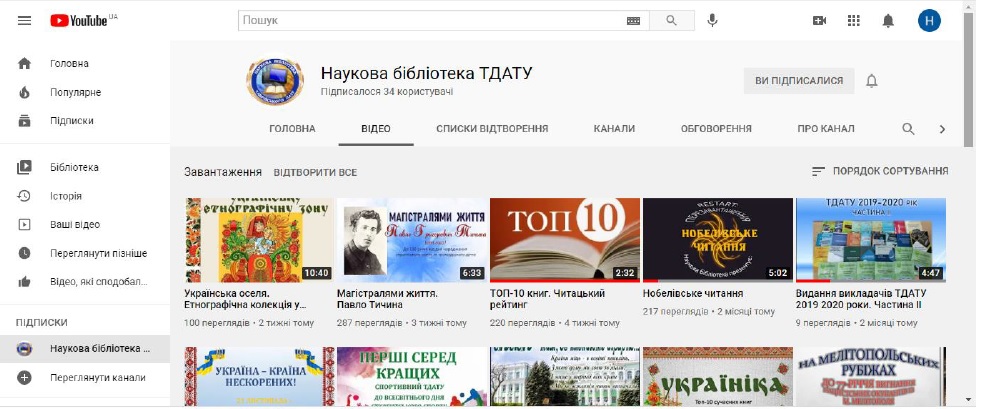Open the hamburger guide menu
Viewport: 983px width, 409px height.
click(24, 21)
